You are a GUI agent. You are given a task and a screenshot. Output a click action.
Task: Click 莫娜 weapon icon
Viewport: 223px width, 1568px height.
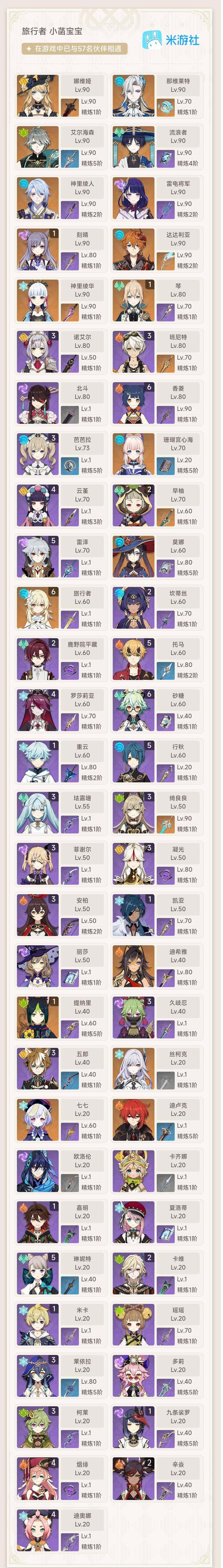tap(165, 568)
